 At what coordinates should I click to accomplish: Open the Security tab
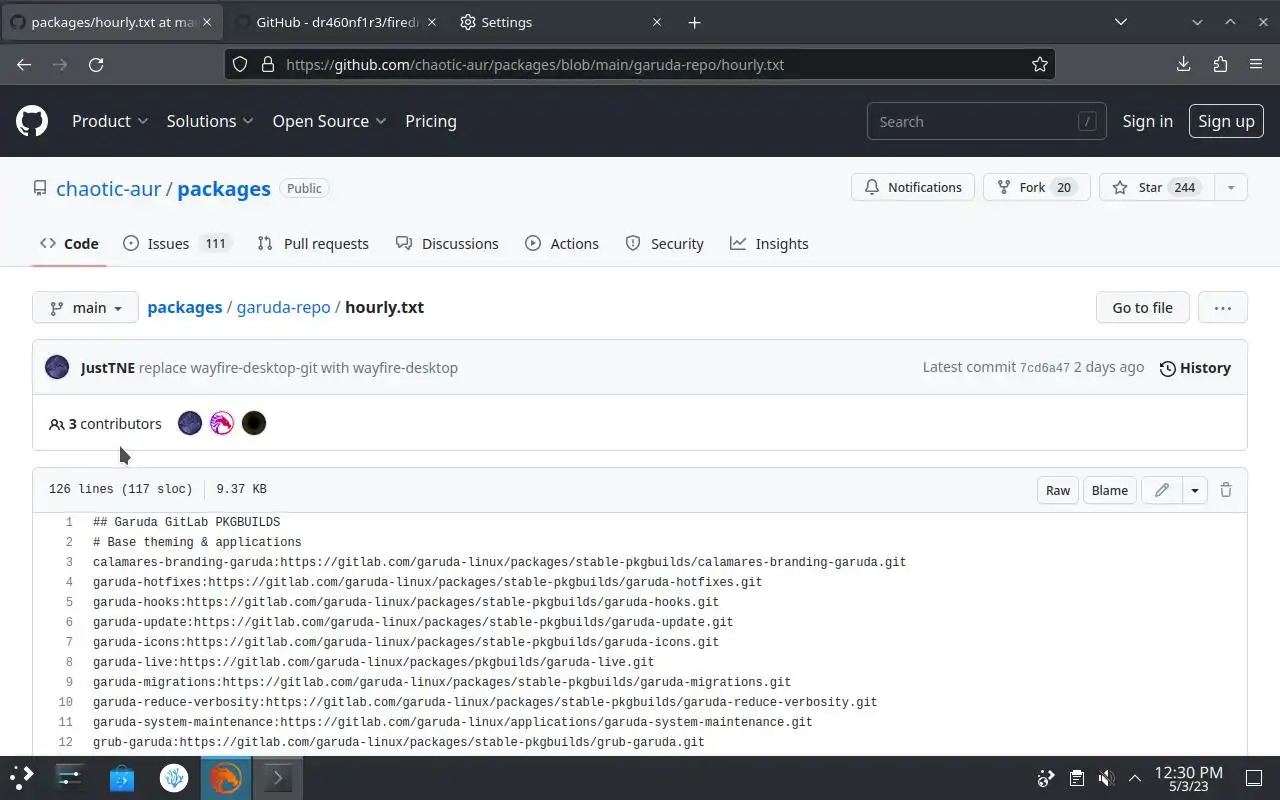point(664,243)
